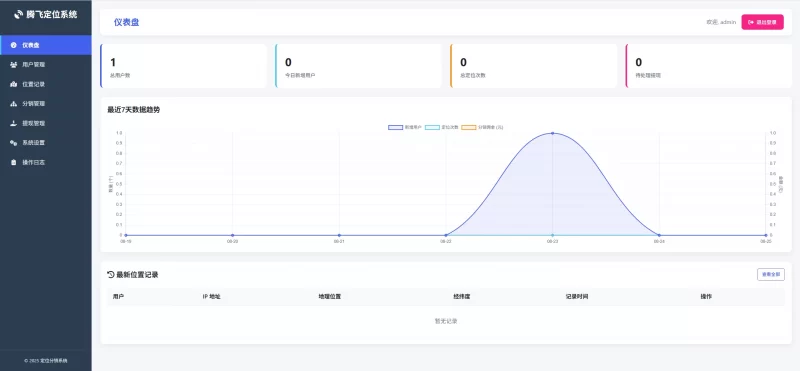This screenshot has width=800, height=371.
Task: Click the 用户 column header
Action: pyautogui.click(x=118, y=296)
